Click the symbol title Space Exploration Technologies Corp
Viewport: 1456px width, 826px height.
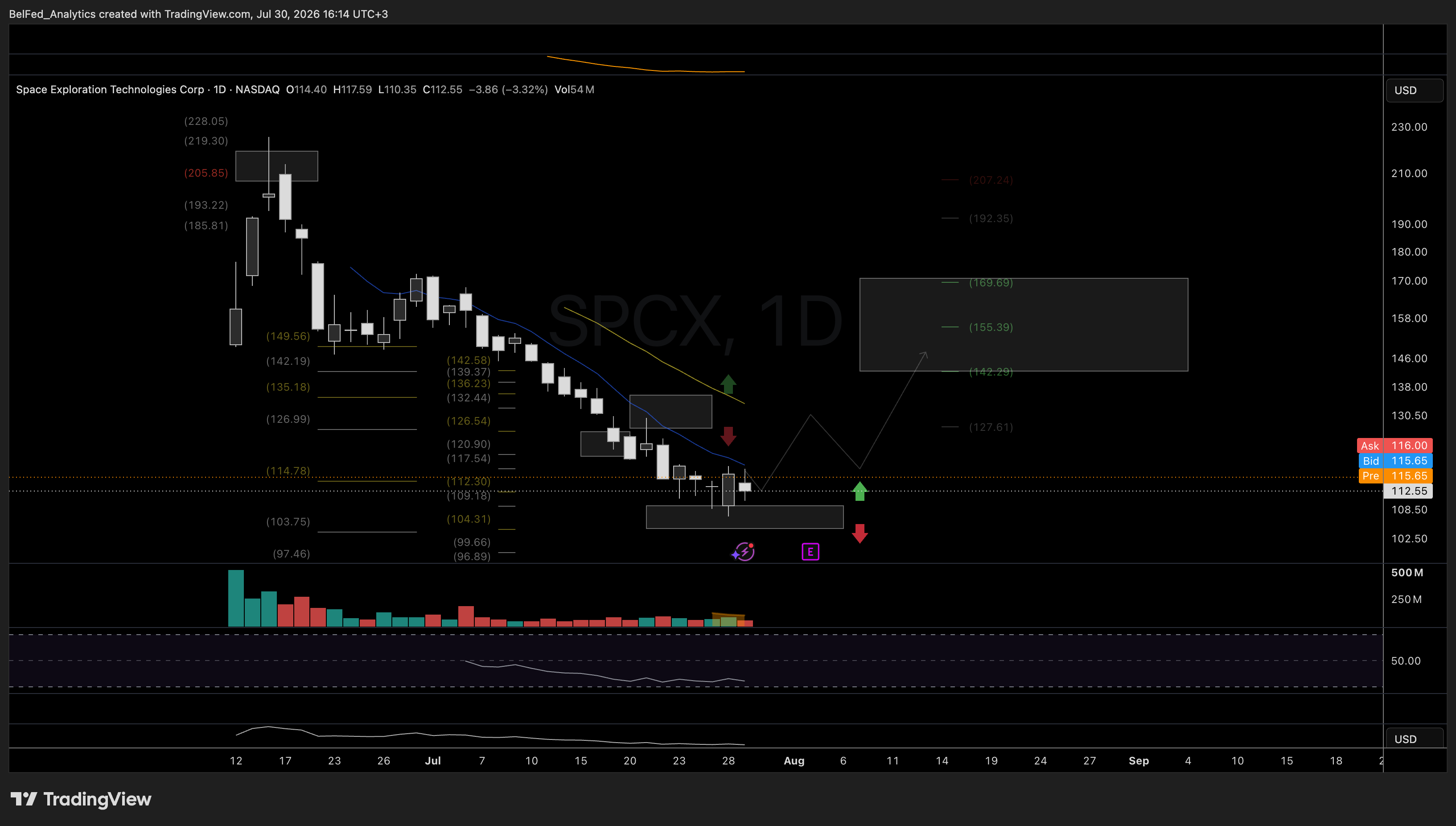pos(109,89)
